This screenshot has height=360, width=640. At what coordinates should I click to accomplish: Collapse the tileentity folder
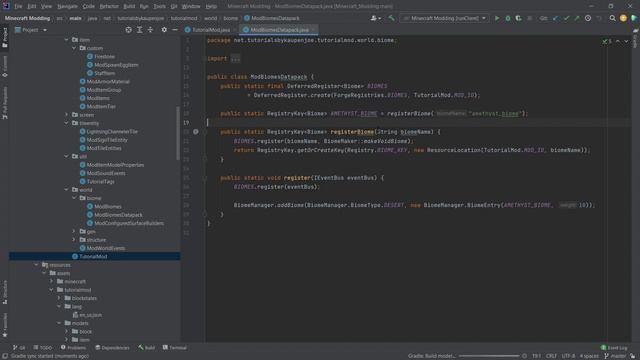click(x=67, y=123)
